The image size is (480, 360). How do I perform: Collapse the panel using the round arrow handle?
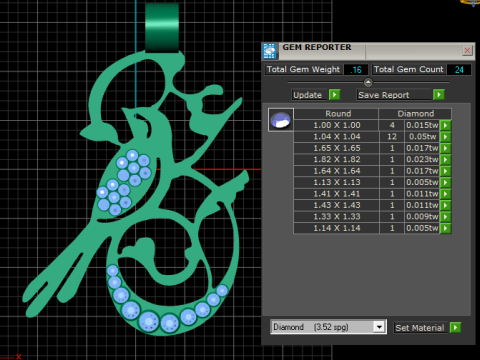(x=368, y=82)
